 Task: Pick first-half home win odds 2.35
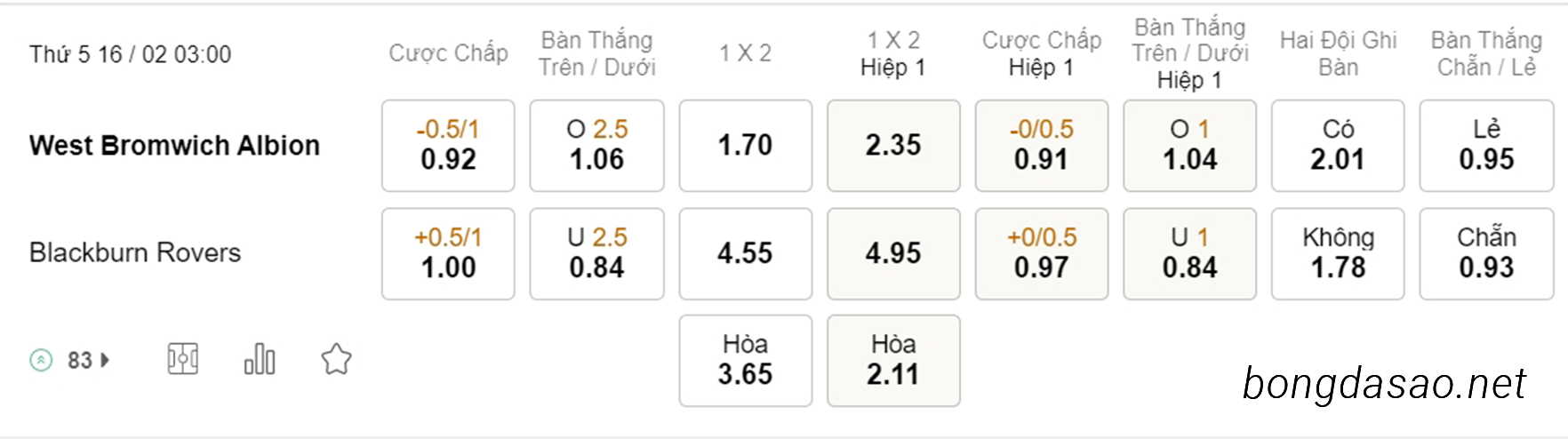pos(893,145)
